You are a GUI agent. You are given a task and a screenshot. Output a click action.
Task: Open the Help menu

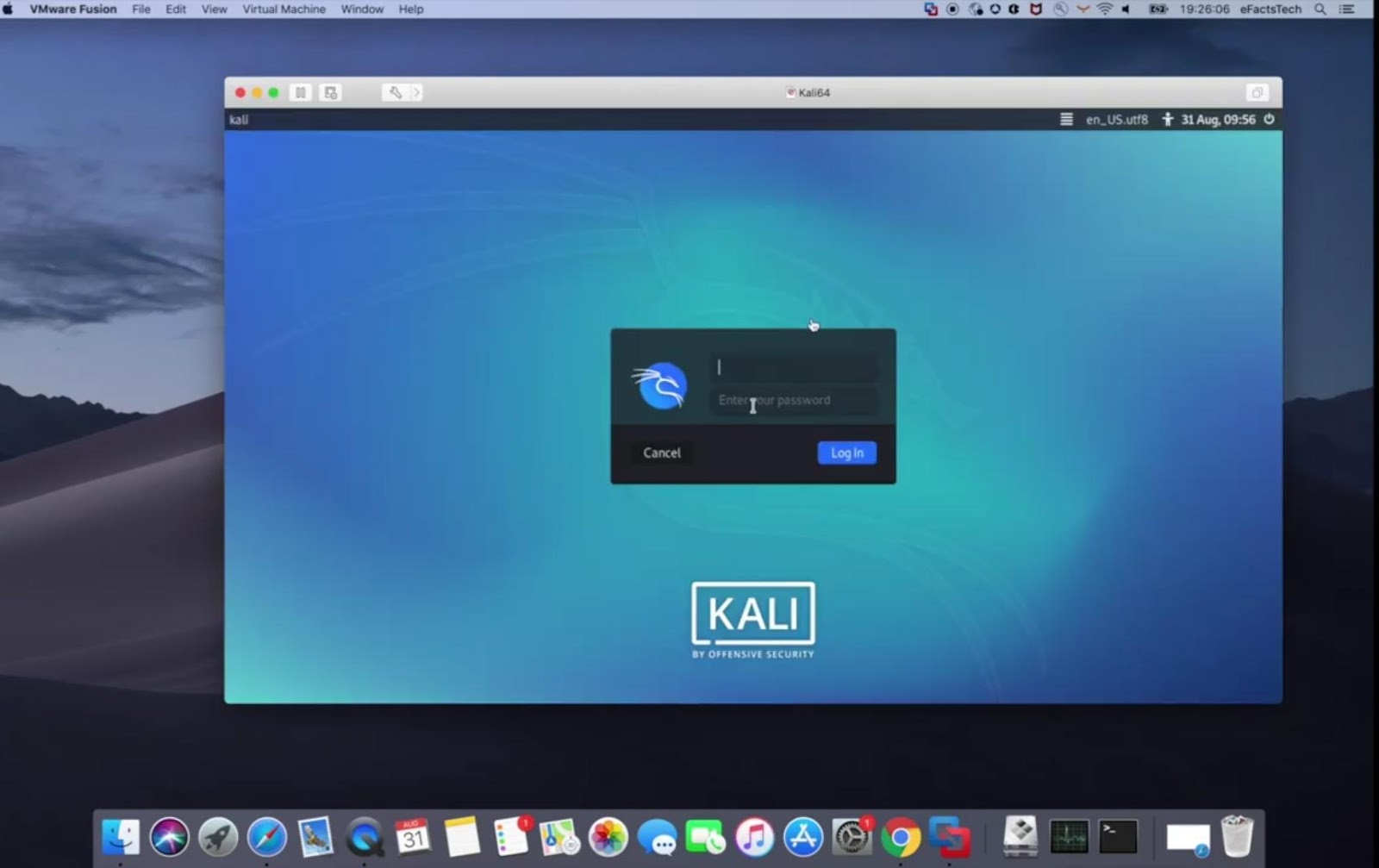[x=411, y=9]
